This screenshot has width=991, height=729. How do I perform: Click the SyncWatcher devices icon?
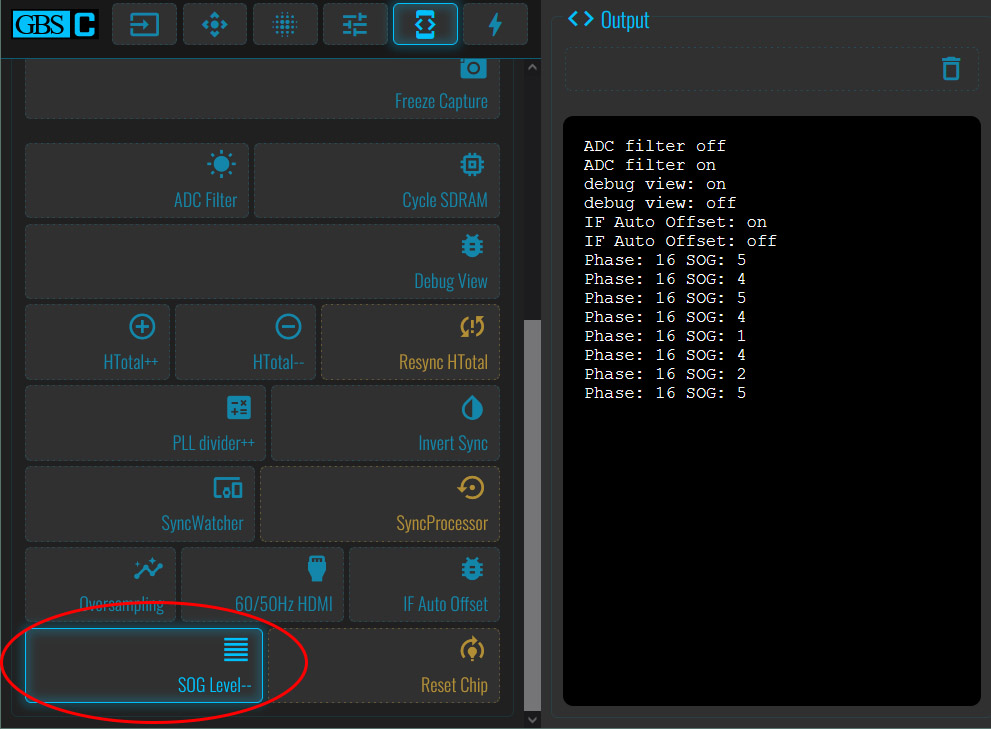point(228,488)
